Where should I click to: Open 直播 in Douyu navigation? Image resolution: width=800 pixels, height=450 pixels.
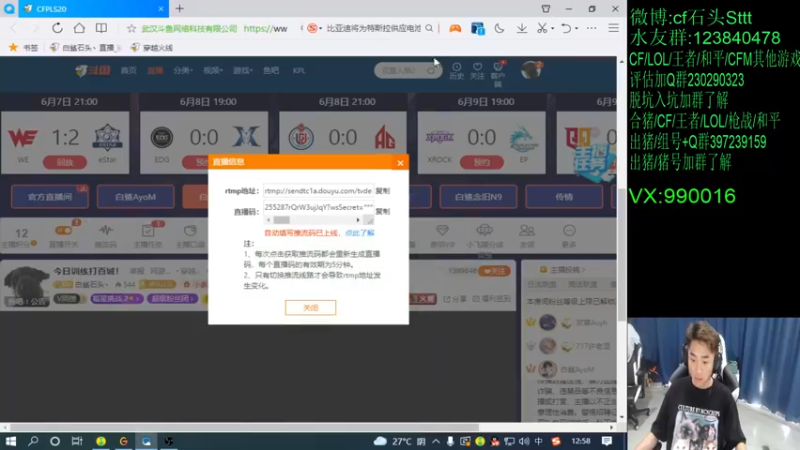(155, 70)
